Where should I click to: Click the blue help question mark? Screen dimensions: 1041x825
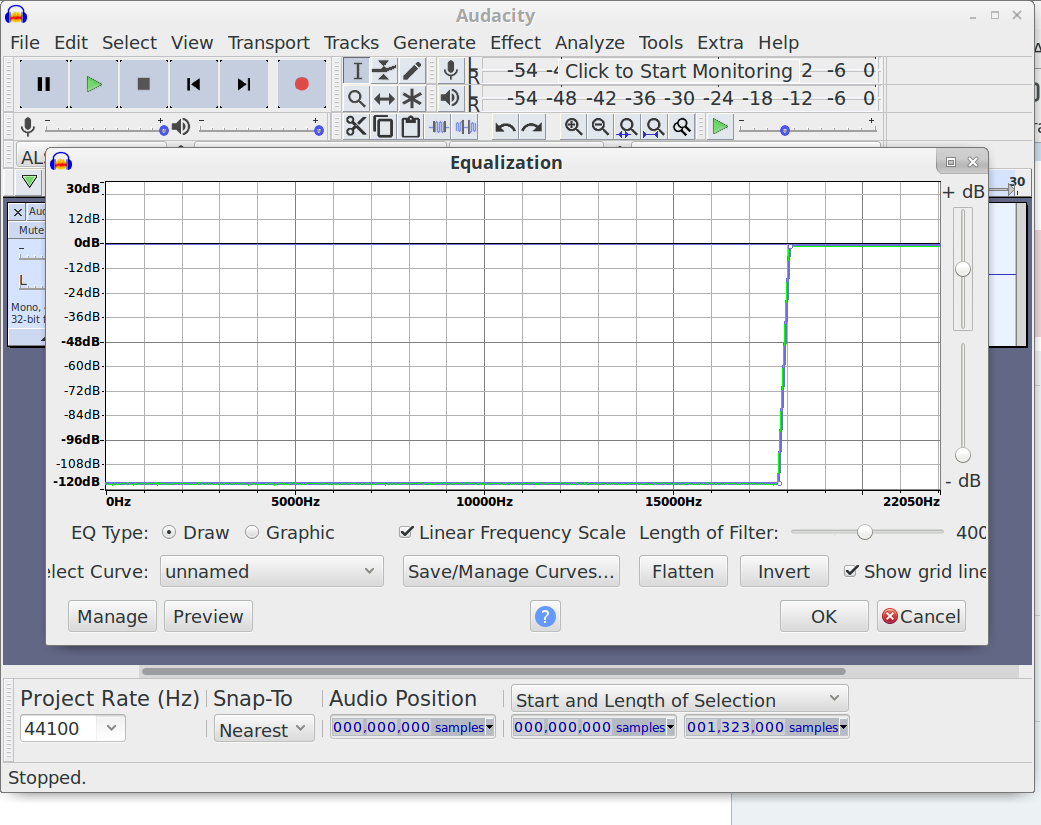click(x=545, y=616)
